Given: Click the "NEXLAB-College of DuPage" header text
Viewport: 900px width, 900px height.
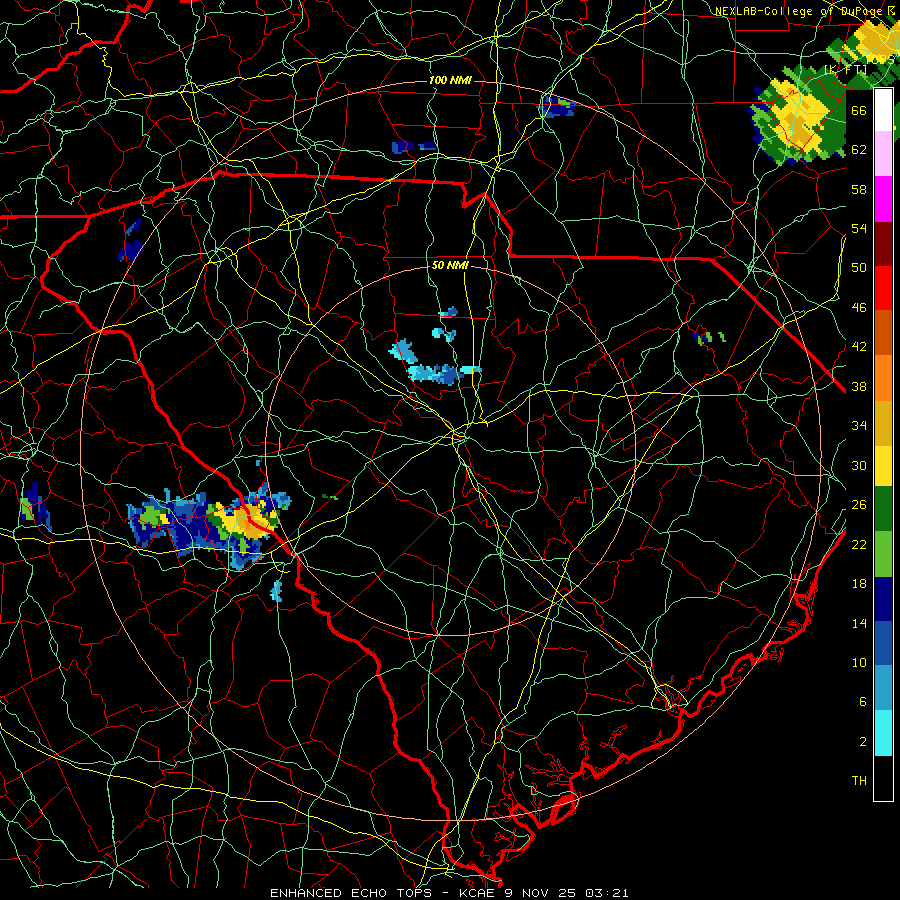Looking at the screenshot, I should (x=798, y=11).
